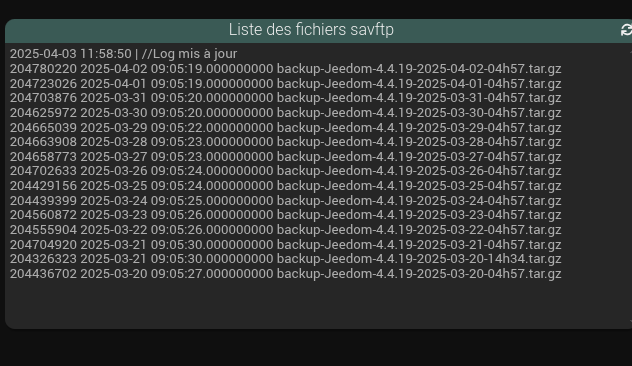The image size is (632, 366).
Task: Click the 'Liste des fichiers savftp' title
Action: pyautogui.click(x=311, y=29)
